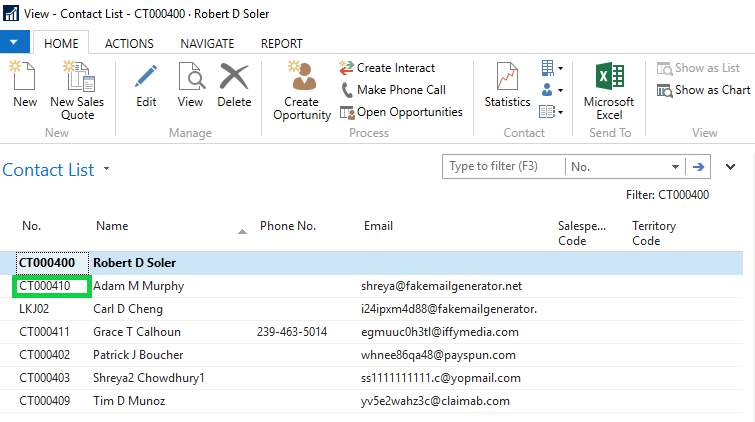Click the Shreya2 Chowdhury1 name

pyautogui.click(x=149, y=378)
